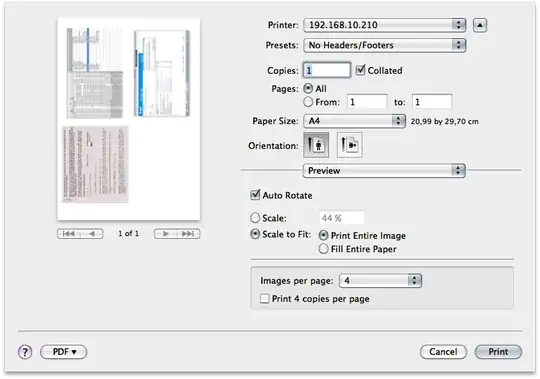Select the All pages radio button
Screen dimensions: 540x379
308,88
